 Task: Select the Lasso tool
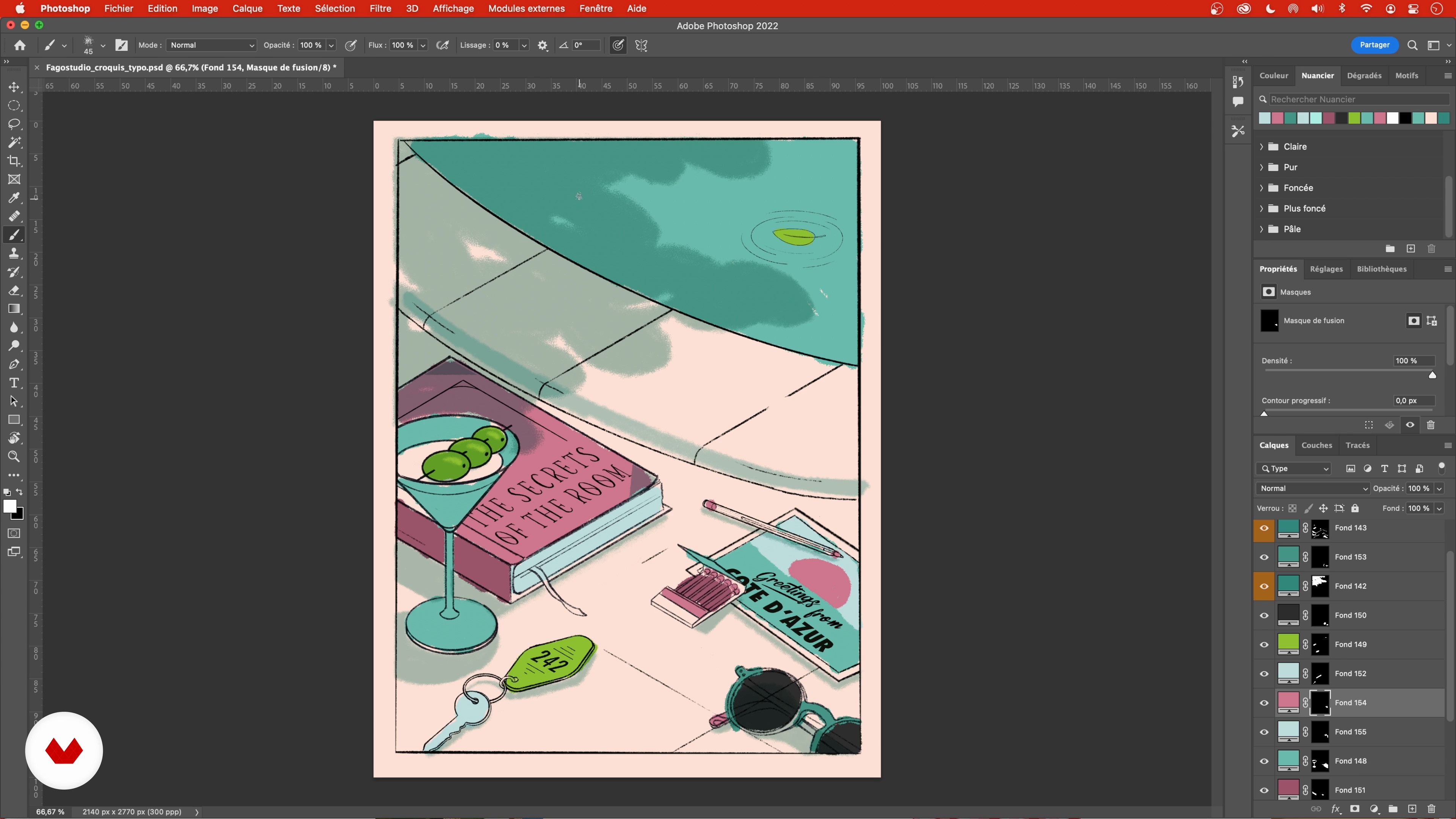coord(14,124)
